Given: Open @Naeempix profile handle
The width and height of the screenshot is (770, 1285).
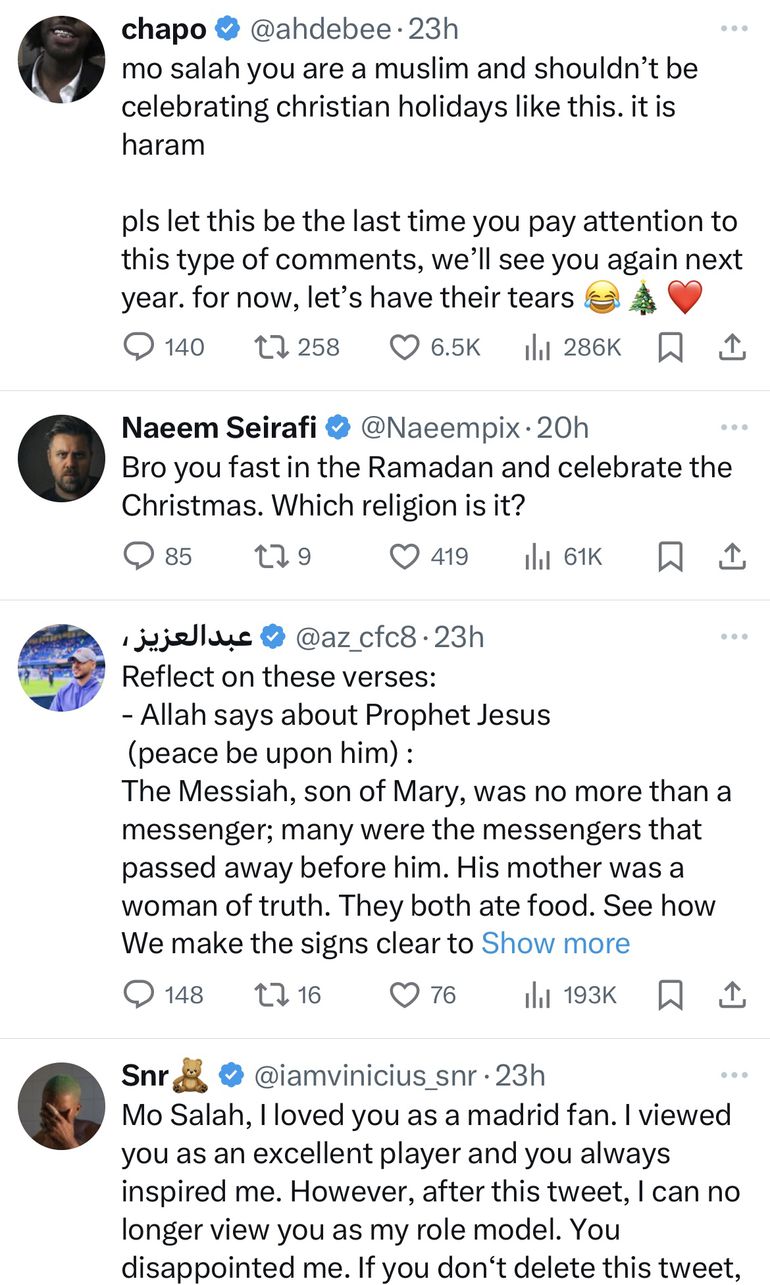Looking at the screenshot, I should (440, 428).
